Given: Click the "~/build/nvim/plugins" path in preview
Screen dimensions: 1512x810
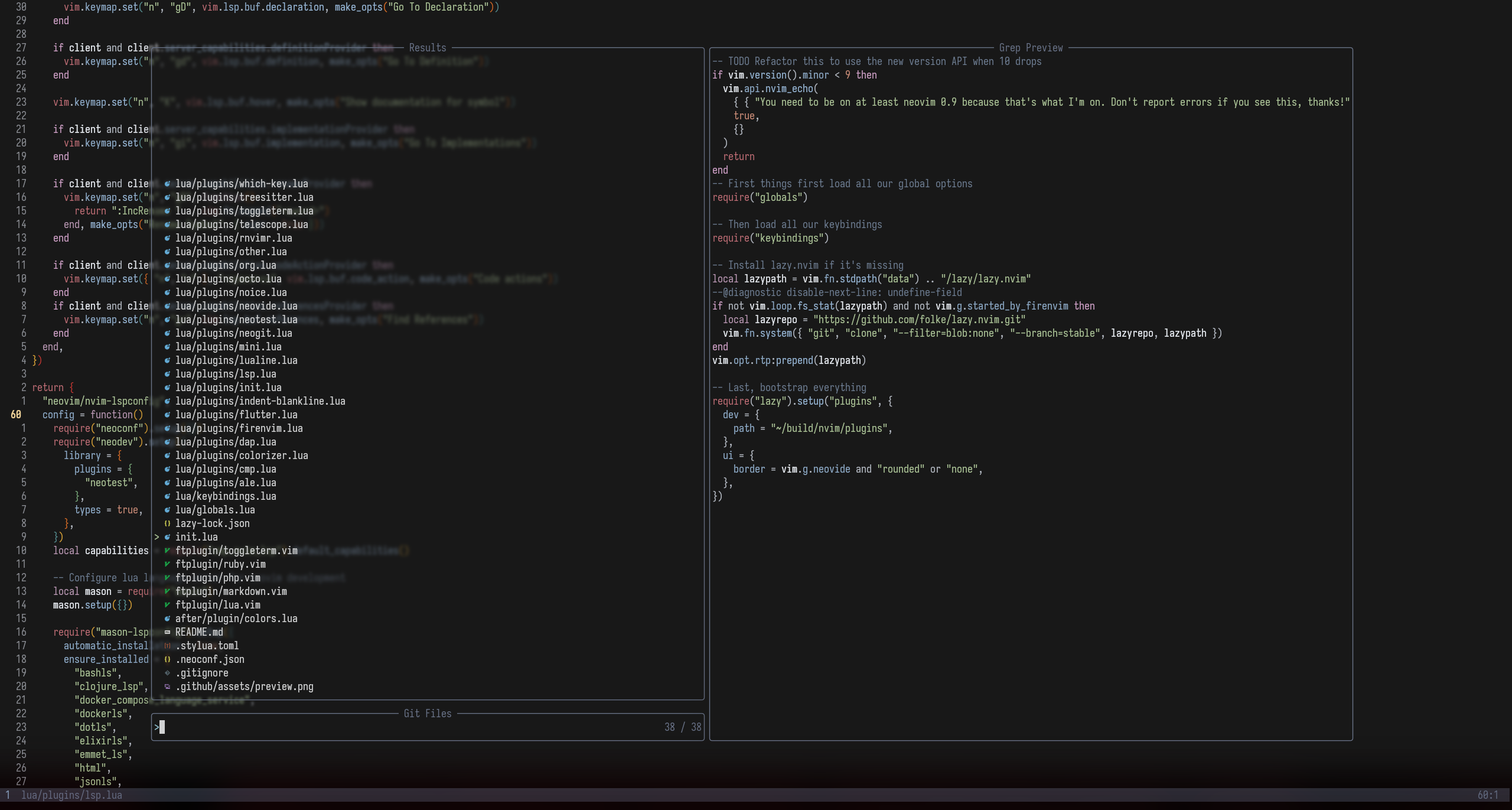Looking at the screenshot, I should 829,428.
